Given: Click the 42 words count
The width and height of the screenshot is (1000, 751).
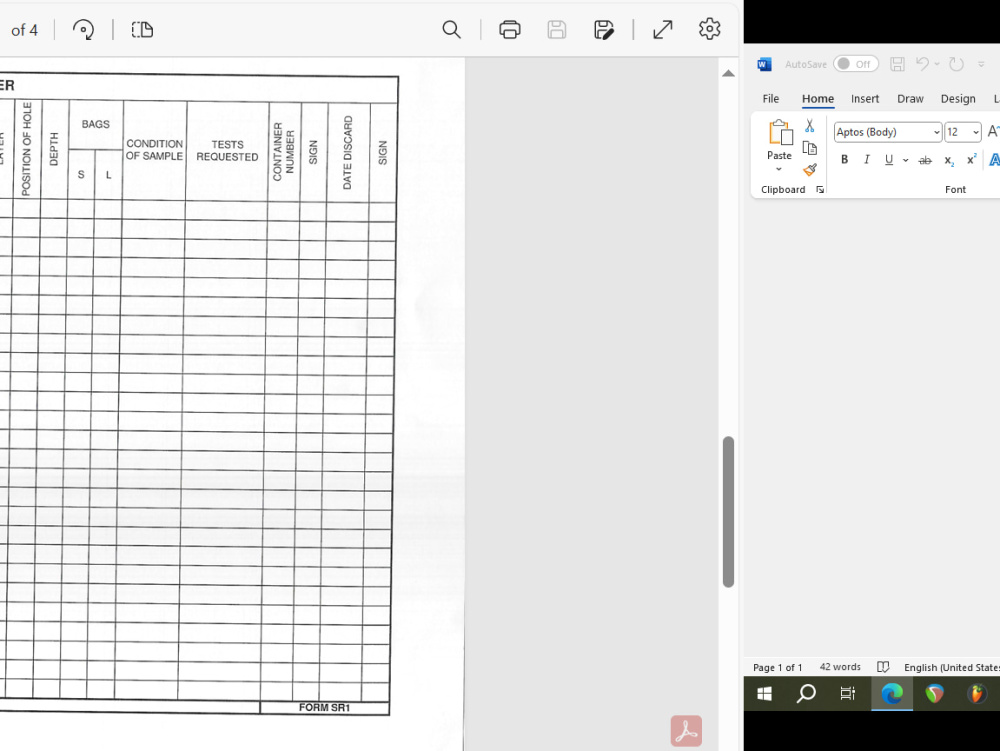Looking at the screenshot, I should [x=840, y=667].
